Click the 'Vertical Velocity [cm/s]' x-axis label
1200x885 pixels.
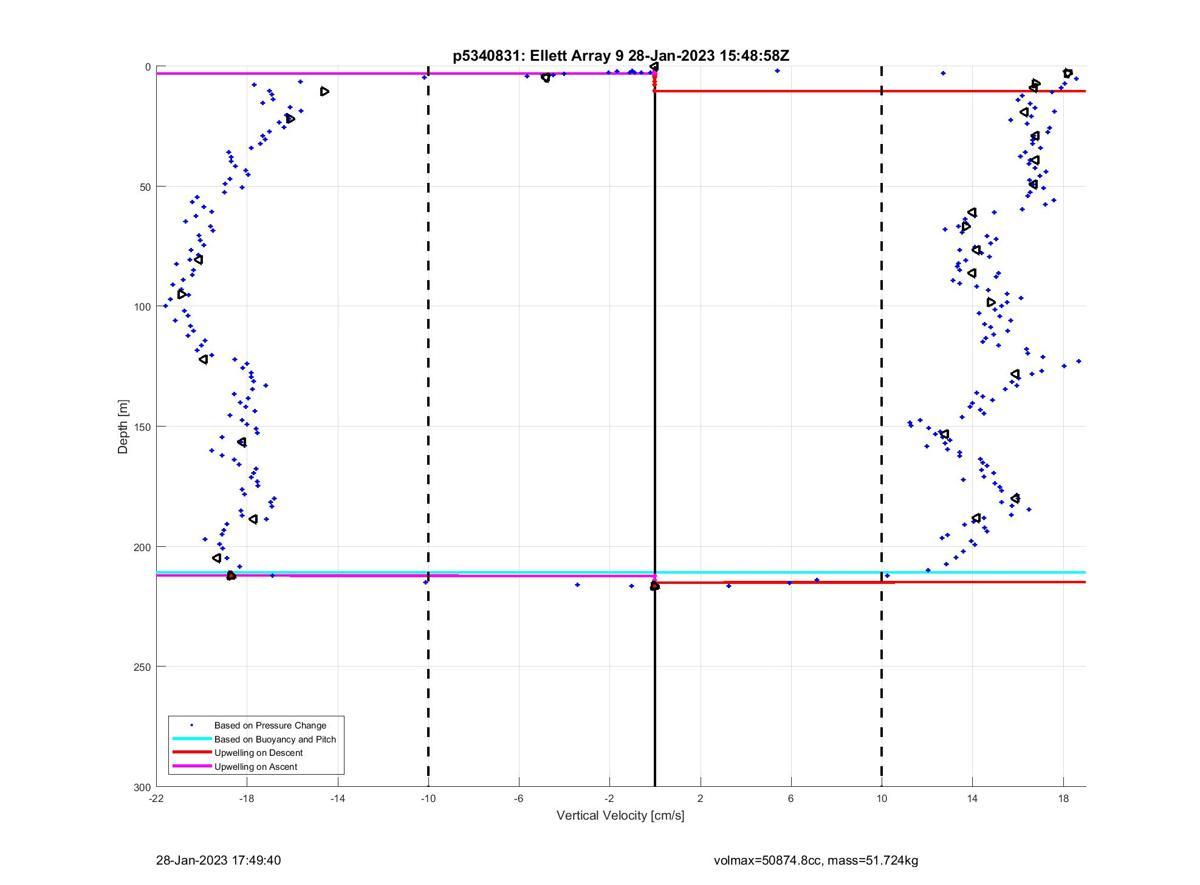pyautogui.click(x=620, y=816)
